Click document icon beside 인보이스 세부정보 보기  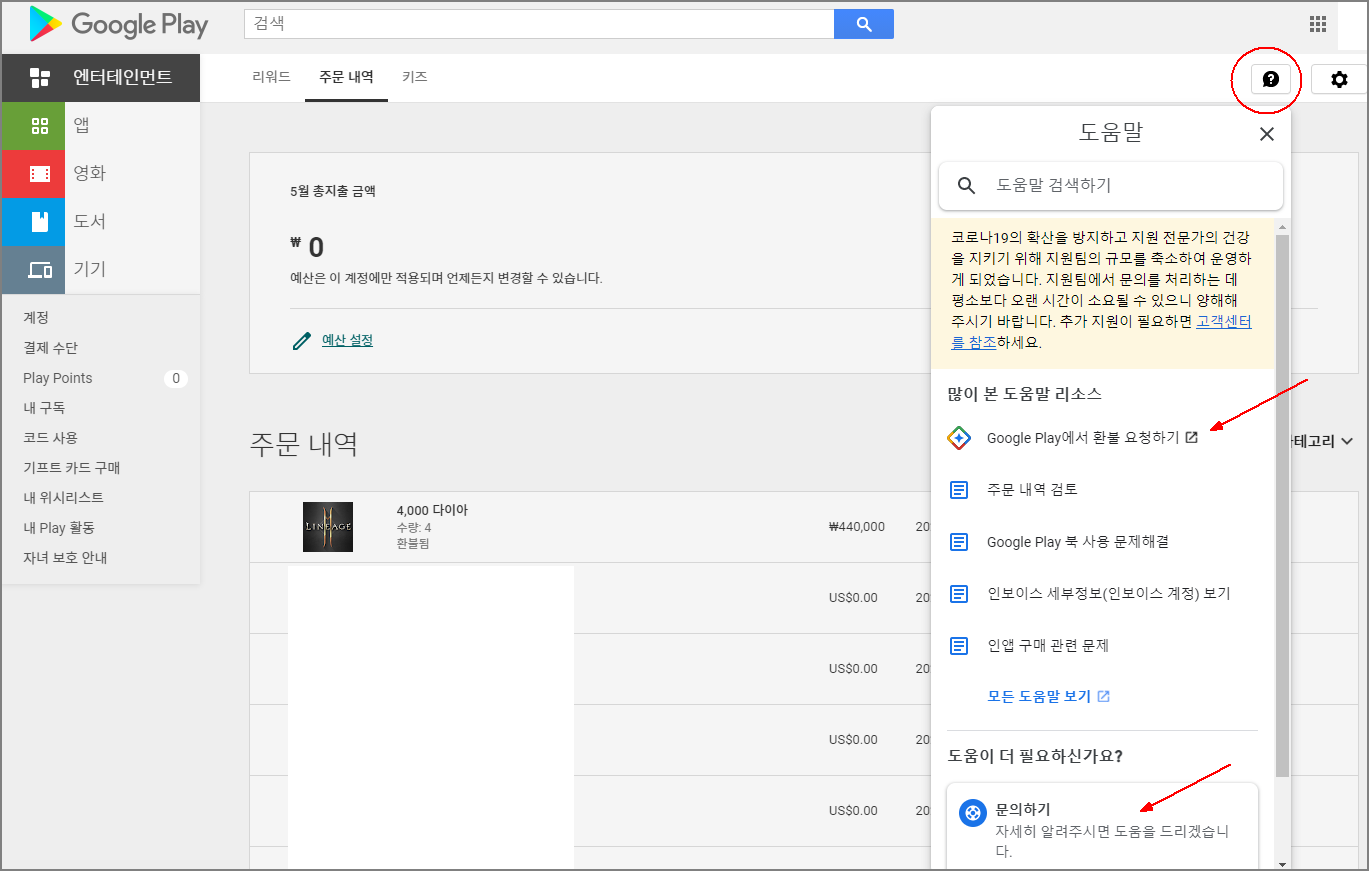click(958, 594)
